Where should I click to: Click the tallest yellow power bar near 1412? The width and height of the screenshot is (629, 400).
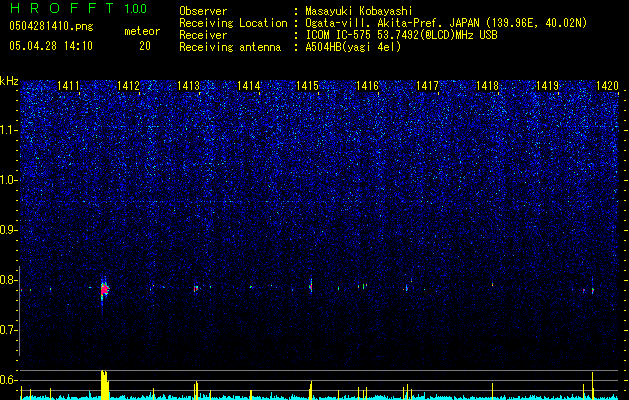point(104,385)
